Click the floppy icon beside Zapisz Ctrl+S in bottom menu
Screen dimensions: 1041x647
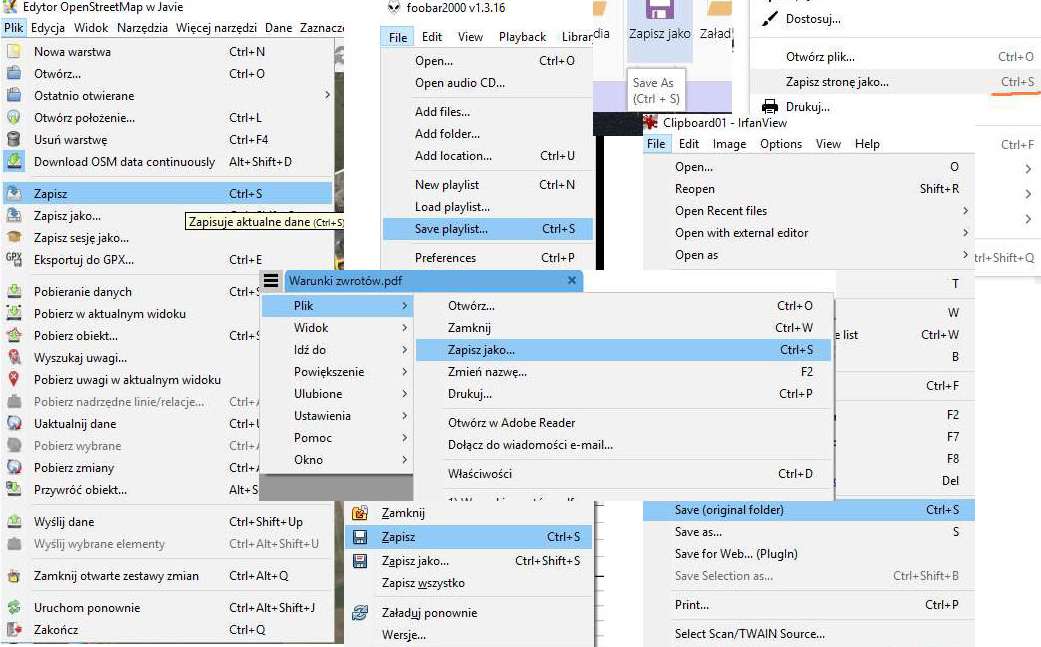point(360,537)
